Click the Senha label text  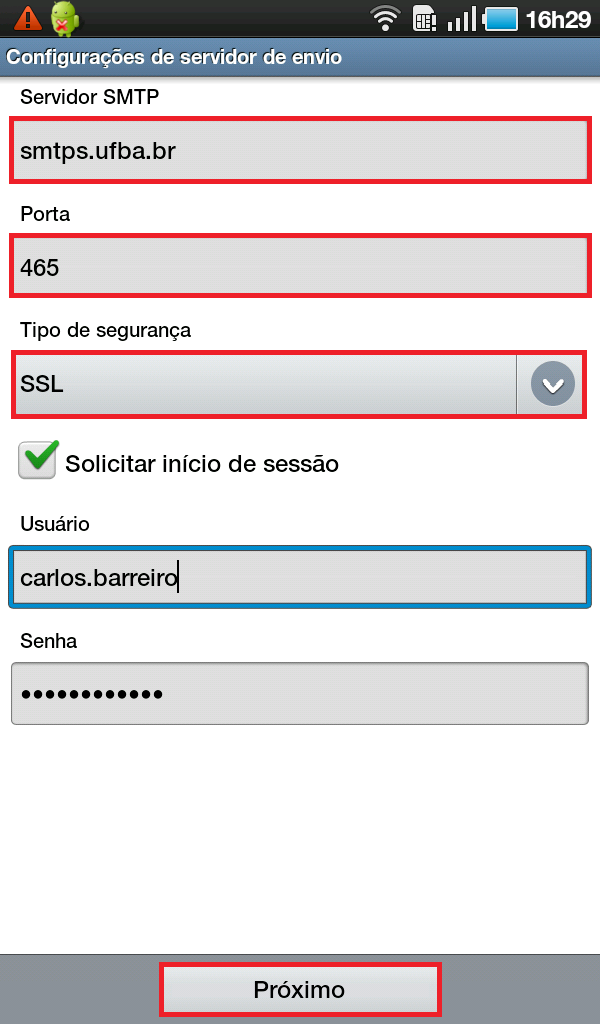click(x=48, y=641)
